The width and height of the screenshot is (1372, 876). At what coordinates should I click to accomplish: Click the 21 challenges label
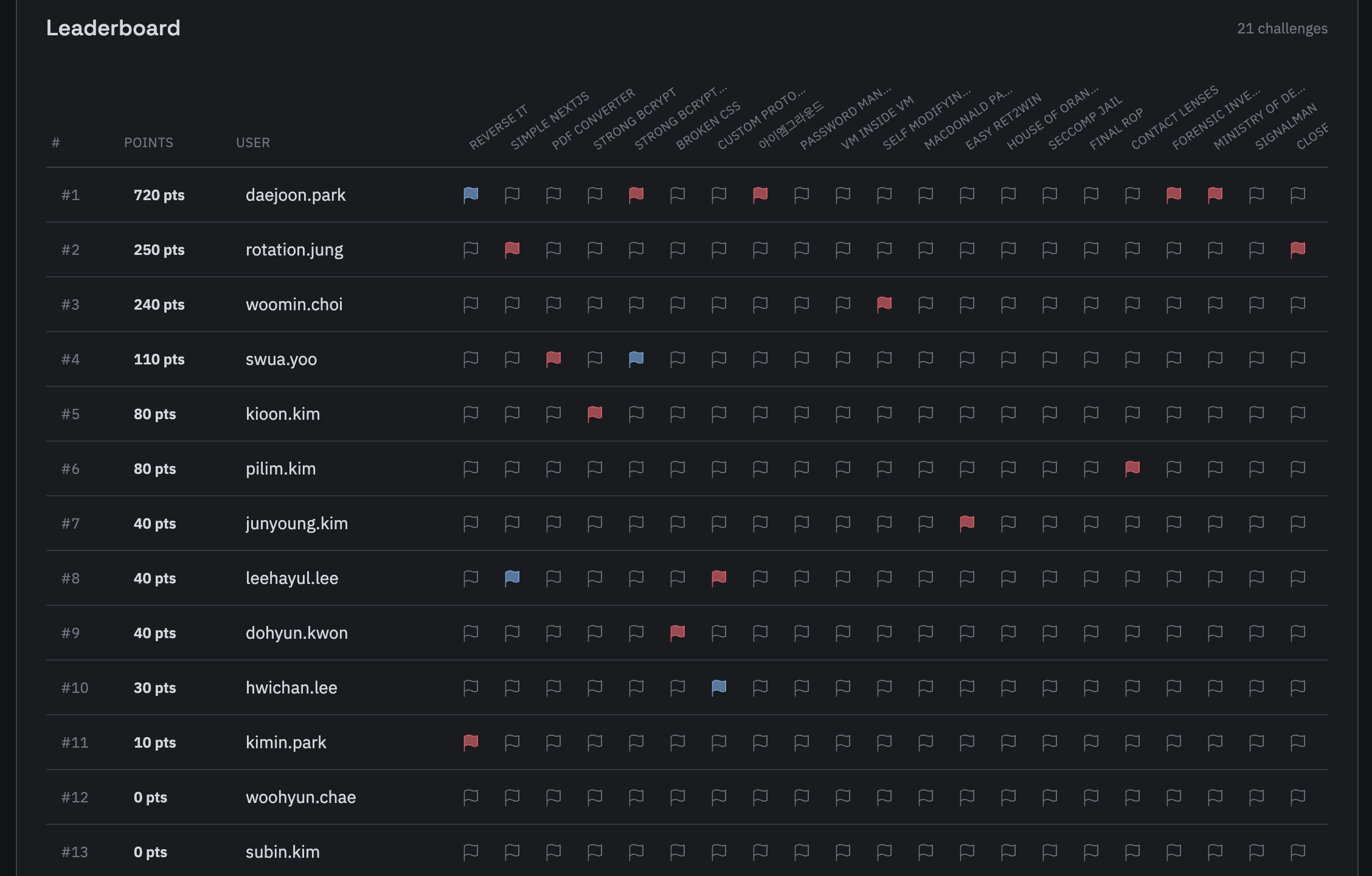click(x=1282, y=28)
